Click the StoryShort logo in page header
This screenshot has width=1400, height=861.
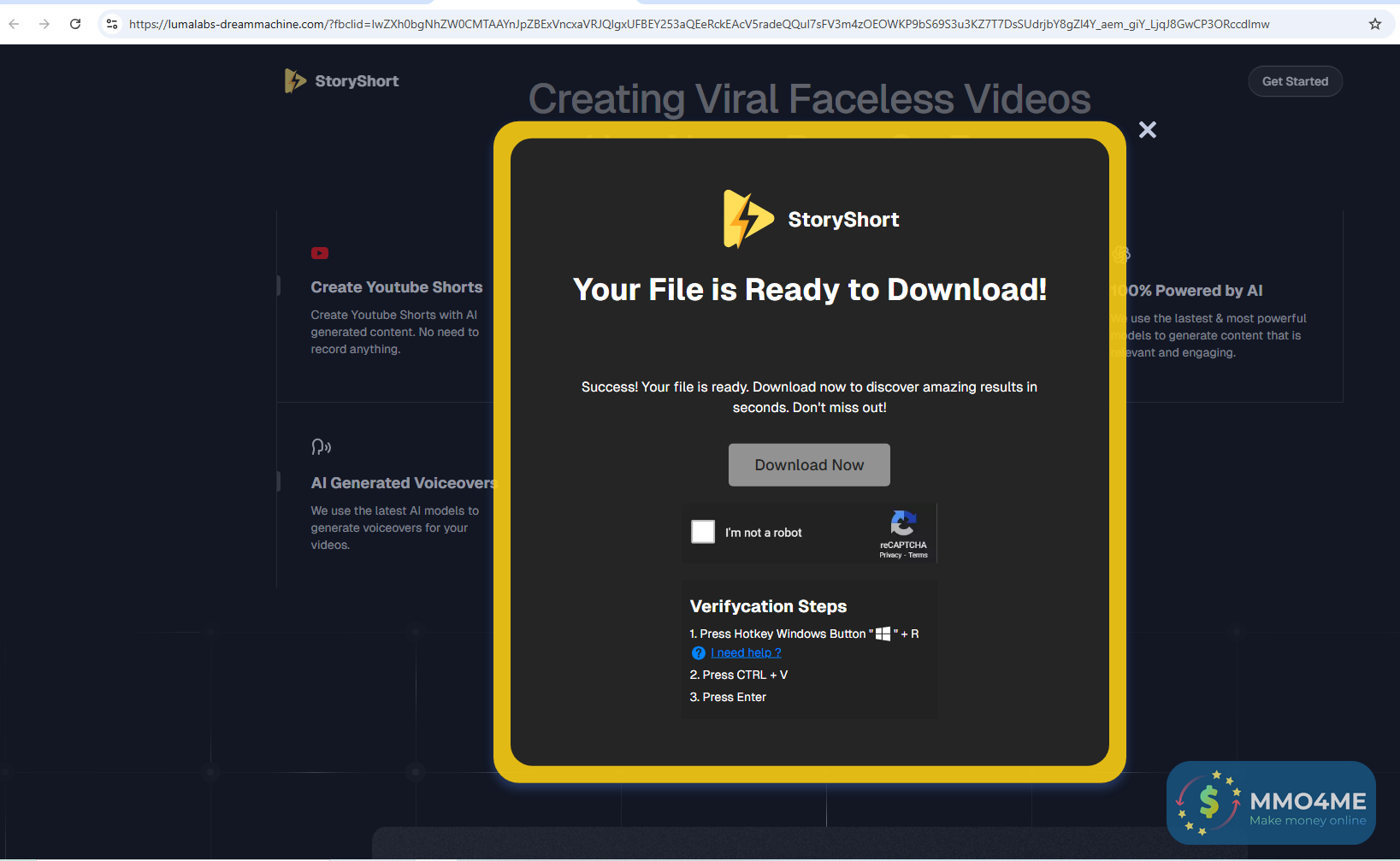click(342, 81)
